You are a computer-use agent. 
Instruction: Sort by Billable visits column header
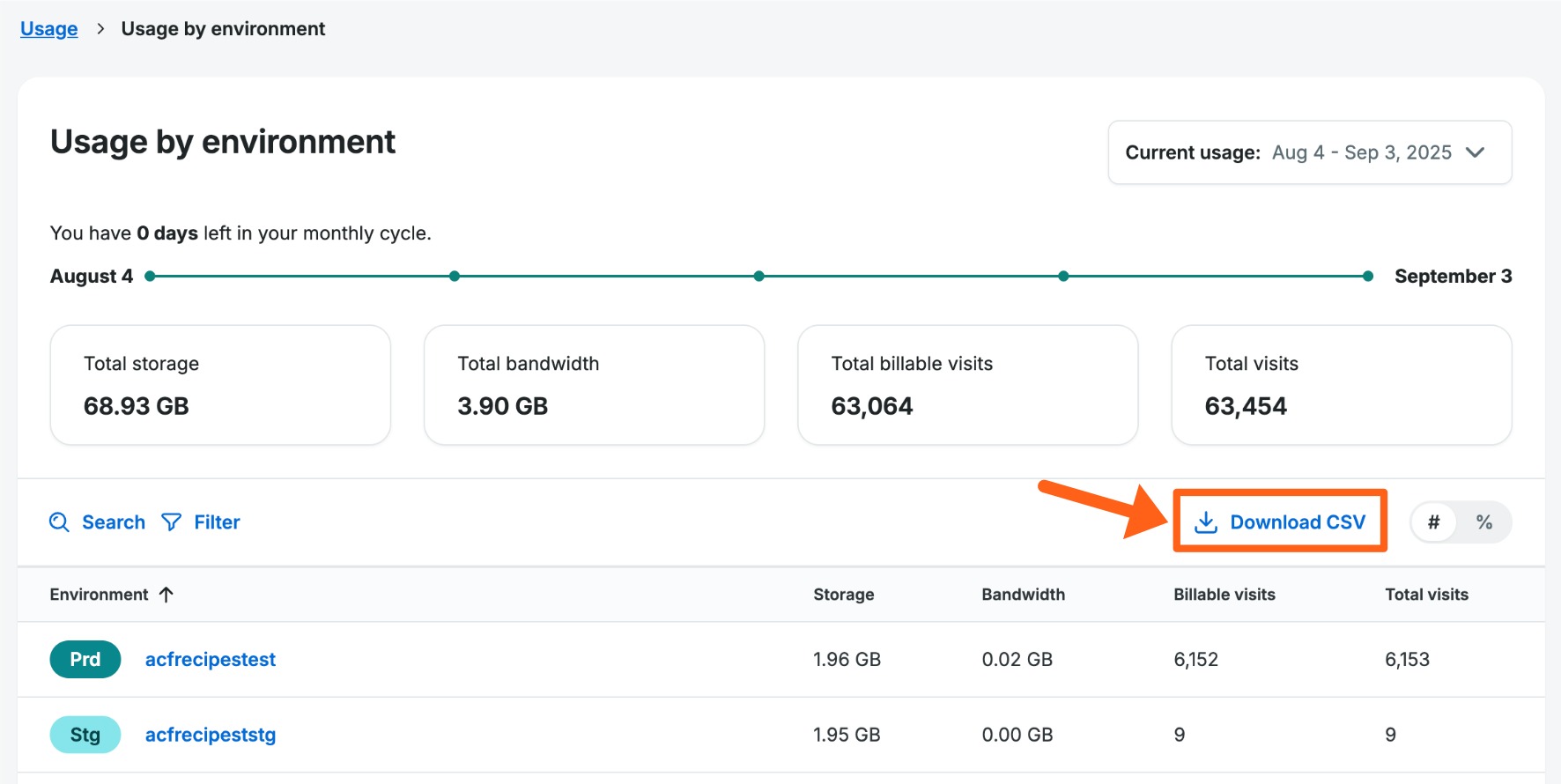pyautogui.click(x=1224, y=595)
